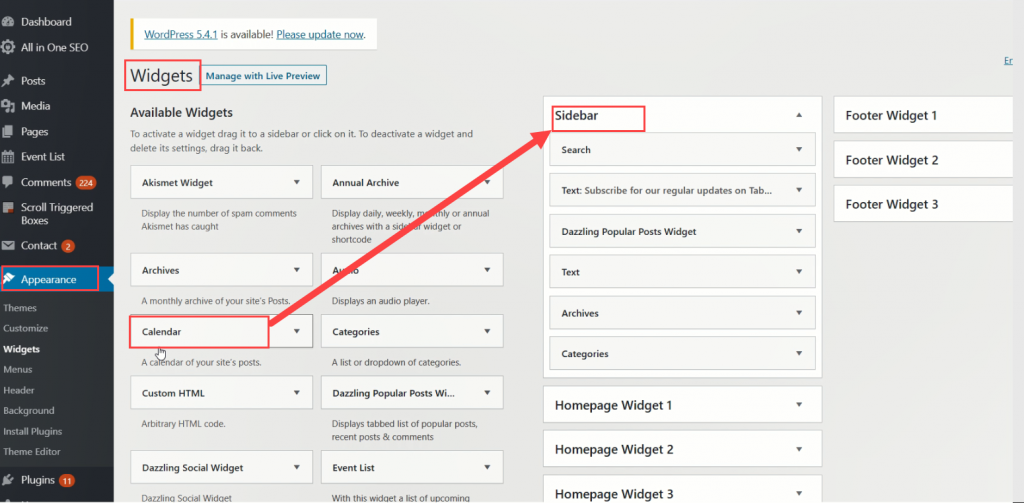The height and width of the screenshot is (503, 1024).
Task: Click the Dashboard gauge icon
Action: pos(8,22)
